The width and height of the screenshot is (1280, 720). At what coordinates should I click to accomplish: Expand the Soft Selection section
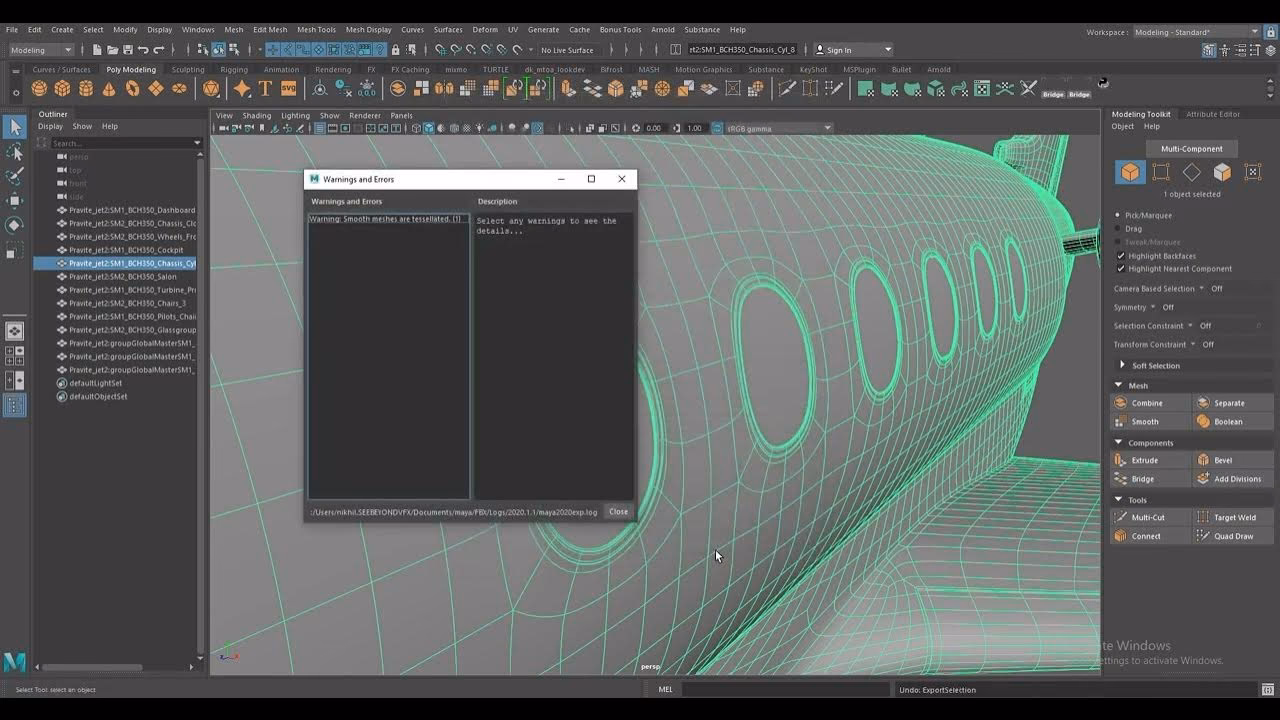tap(1123, 366)
